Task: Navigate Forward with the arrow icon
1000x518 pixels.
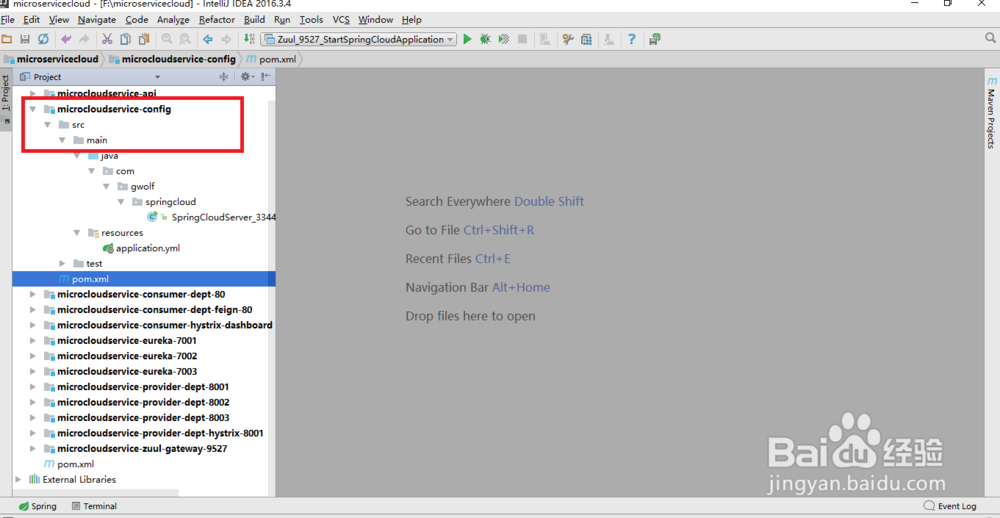Action: pos(226,40)
